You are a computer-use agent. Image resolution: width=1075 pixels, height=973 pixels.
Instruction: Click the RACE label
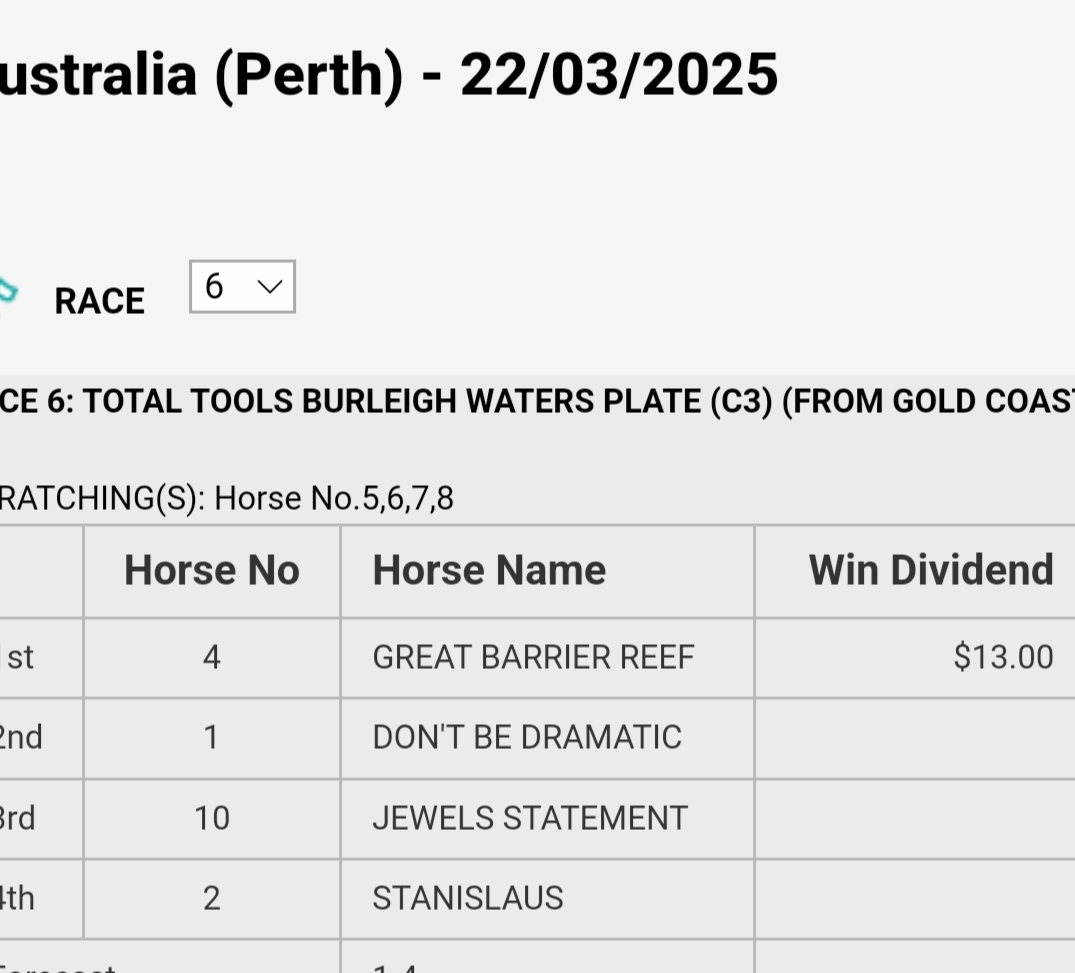(x=100, y=302)
